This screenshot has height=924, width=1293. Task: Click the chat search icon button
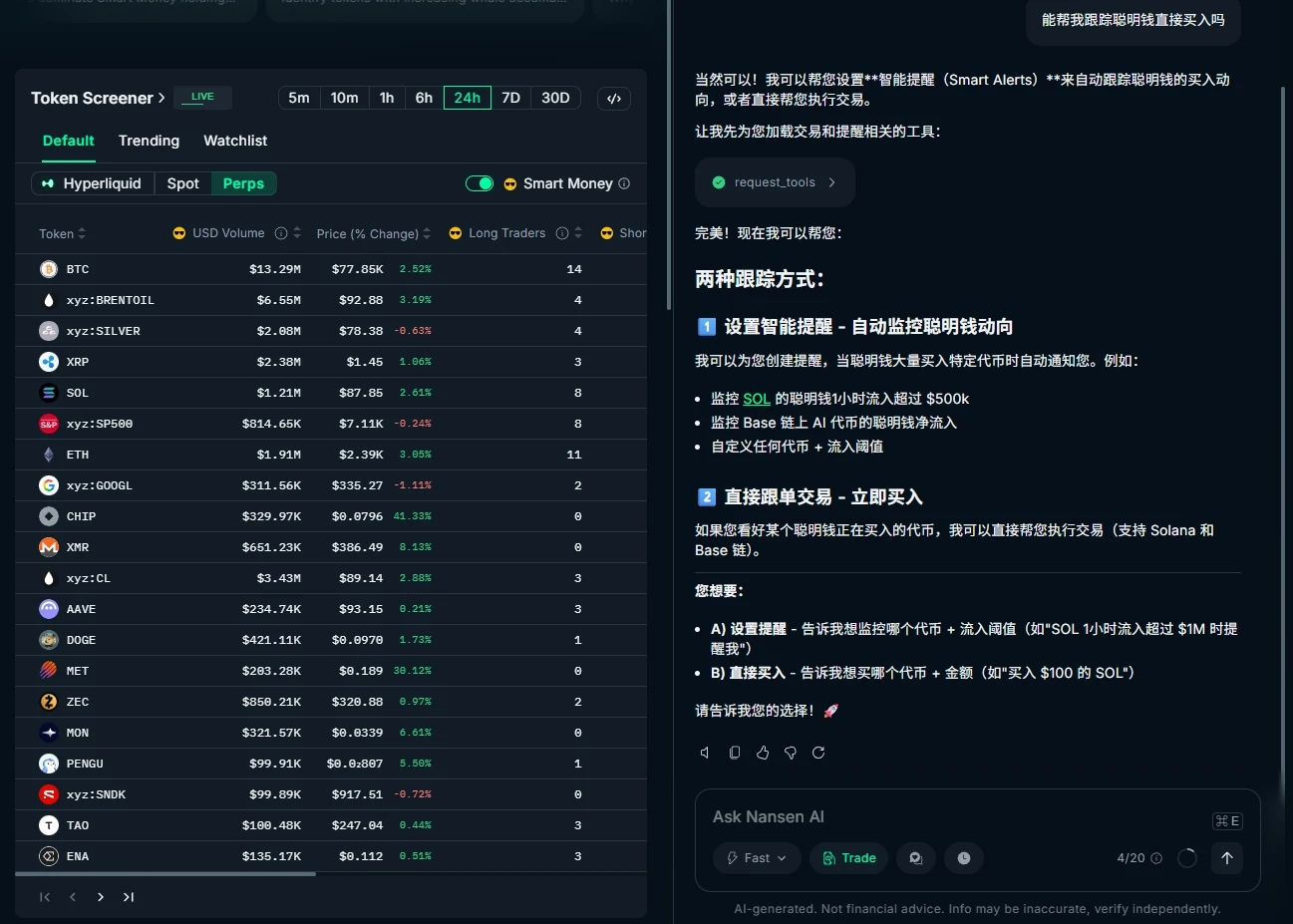[x=916, y=858]
